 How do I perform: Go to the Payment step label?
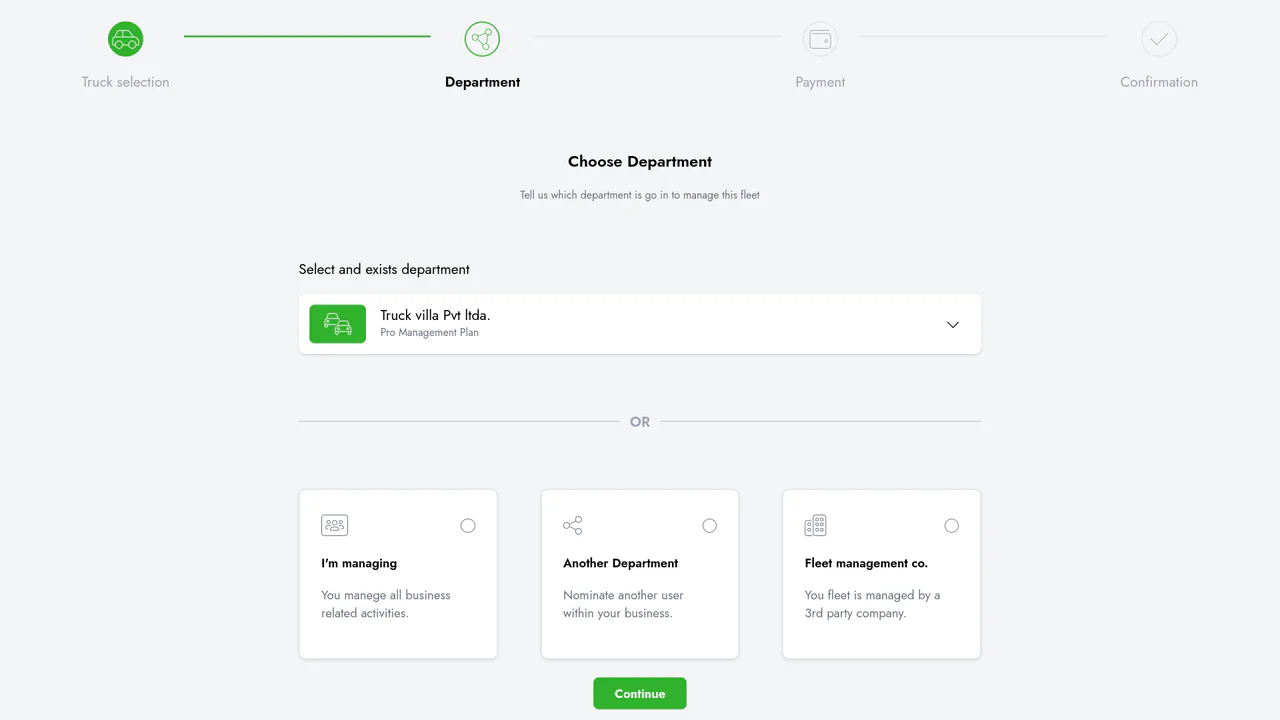(x=820, y=82)
